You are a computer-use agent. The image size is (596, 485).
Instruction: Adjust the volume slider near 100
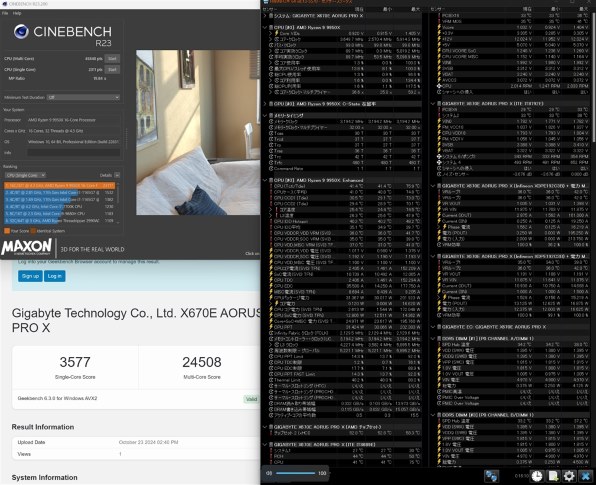(x=296, y=473)
